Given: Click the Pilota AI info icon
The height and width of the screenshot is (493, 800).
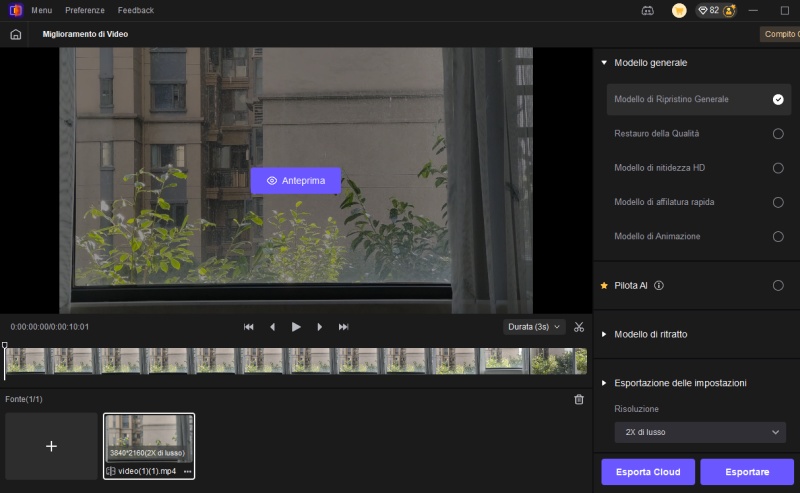Looking at the screenshot, I should click(659, 285).
